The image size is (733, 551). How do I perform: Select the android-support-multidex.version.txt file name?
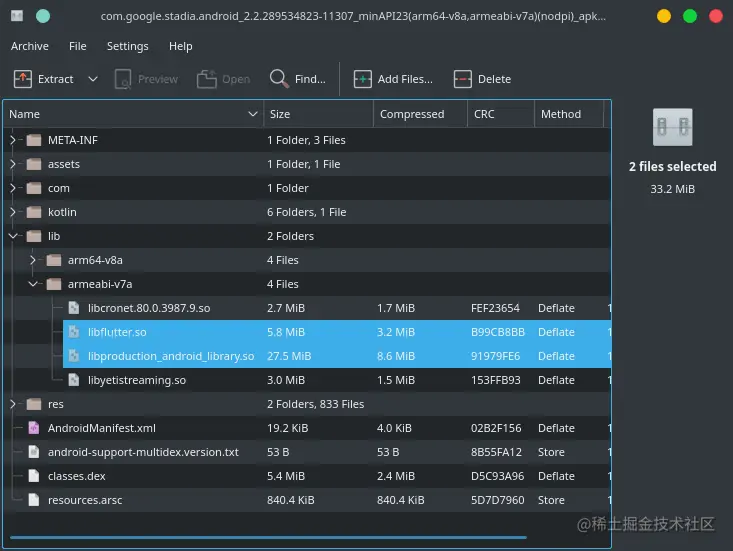coord(143,452)
